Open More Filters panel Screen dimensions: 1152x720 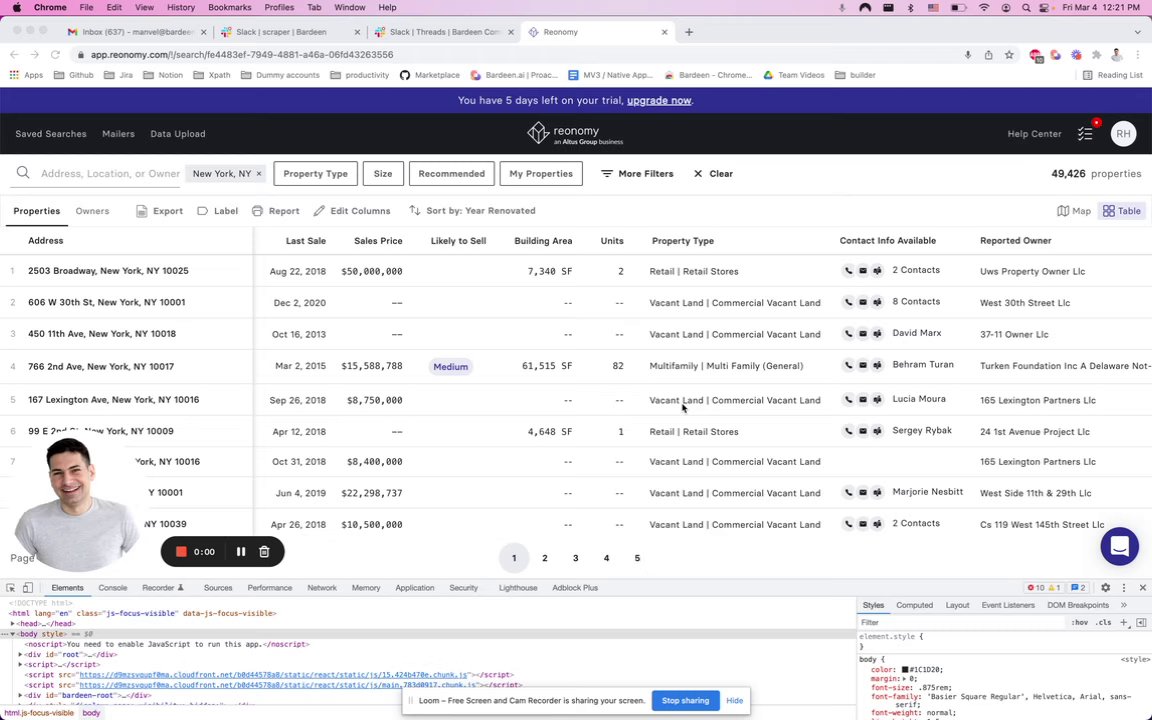[x=637, y=174]
